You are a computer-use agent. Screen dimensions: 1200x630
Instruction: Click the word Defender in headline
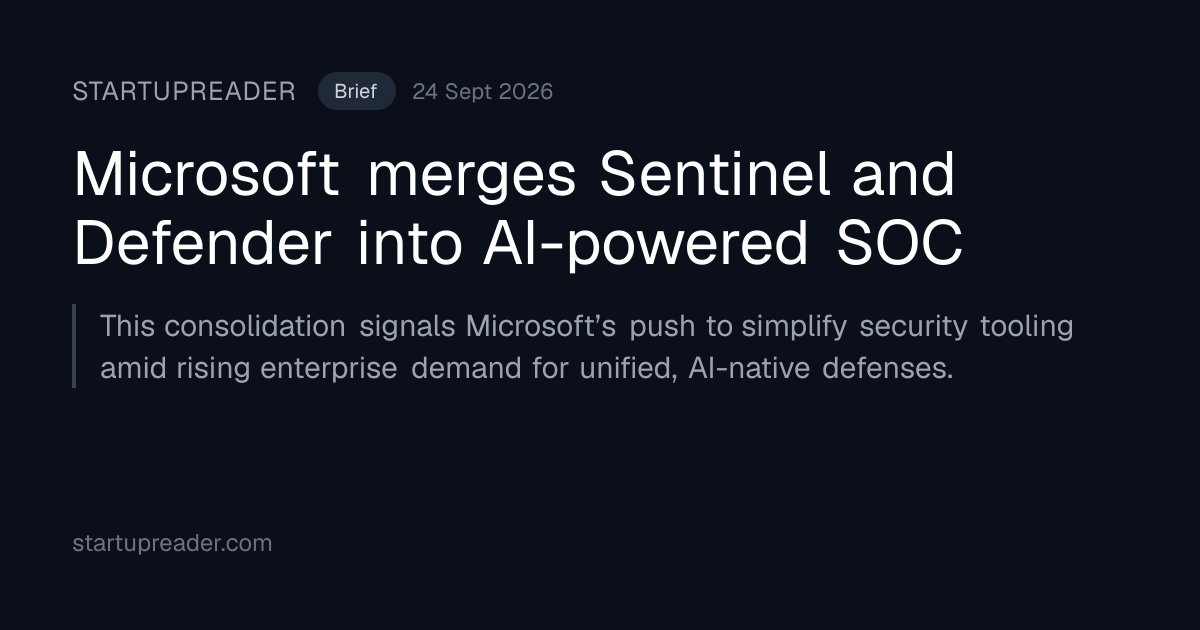click(202, 244)
